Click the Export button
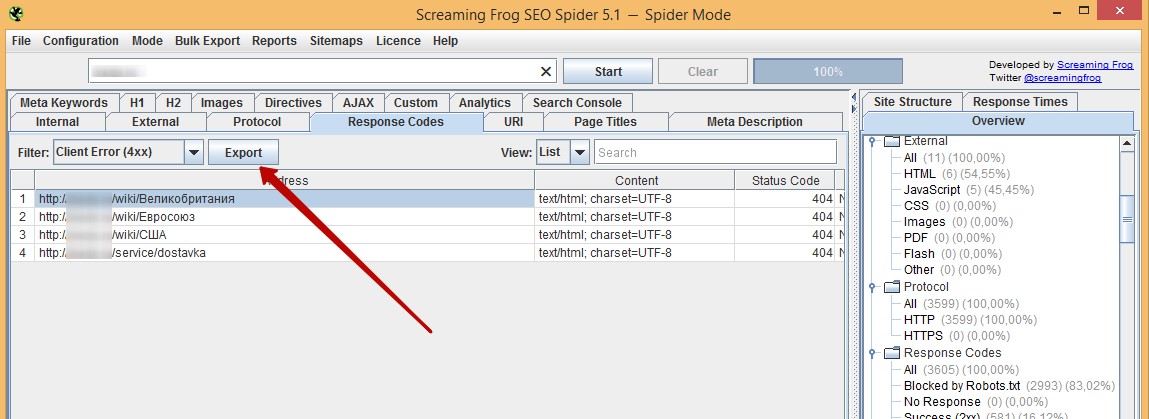 [x=243, y=152]
